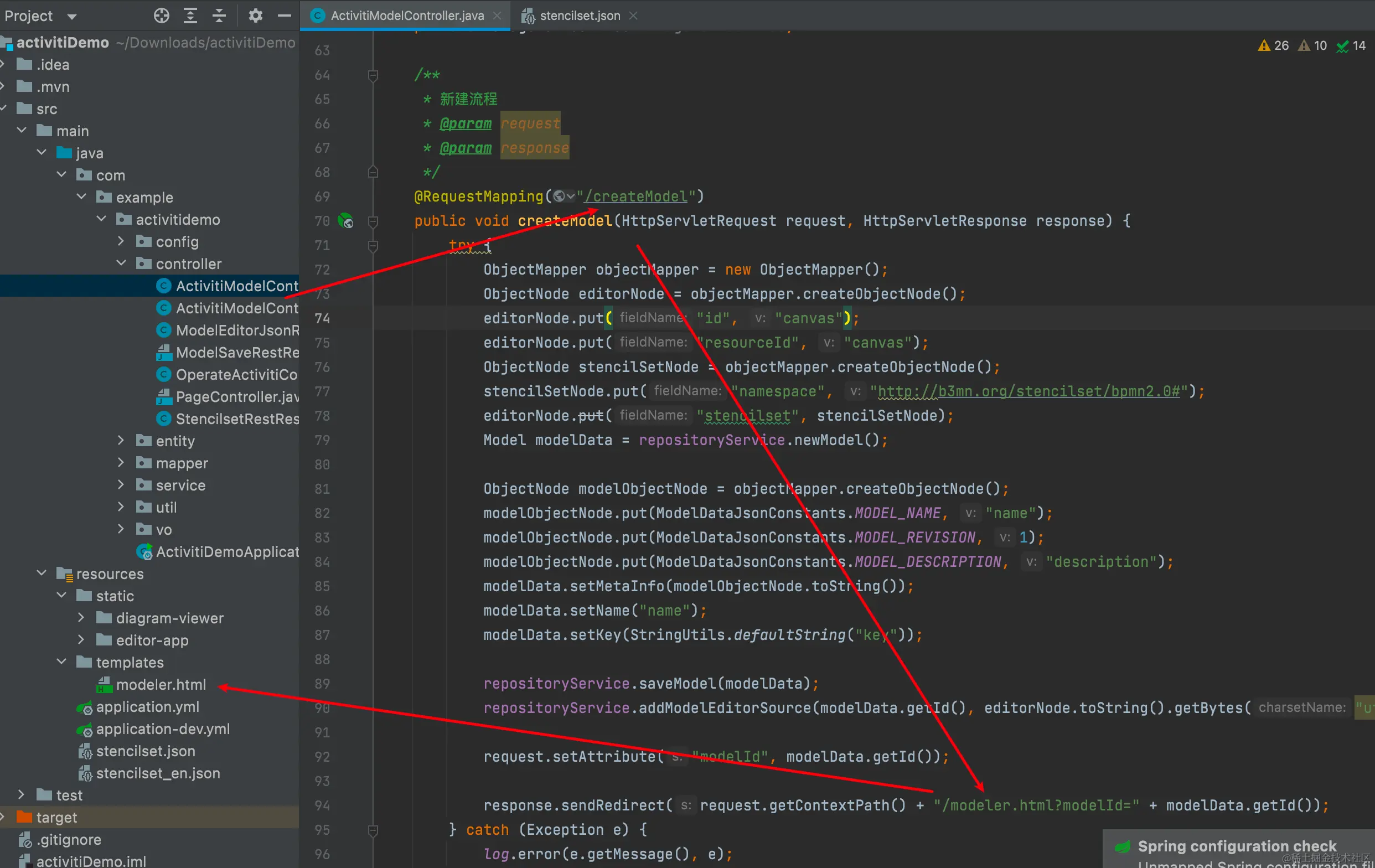Click the Expand All icon in Project panel
1375x868 pixels.
click(x=190, y=15)
